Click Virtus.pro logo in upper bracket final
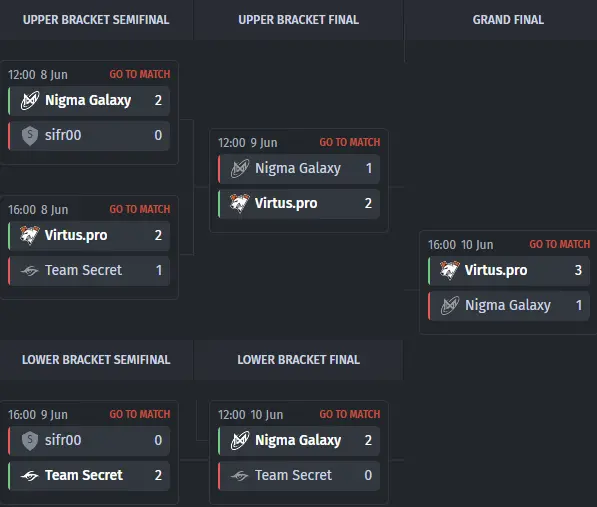Viewport: 597px width, 507px height. pyautogui.click(x=239, y=203)
